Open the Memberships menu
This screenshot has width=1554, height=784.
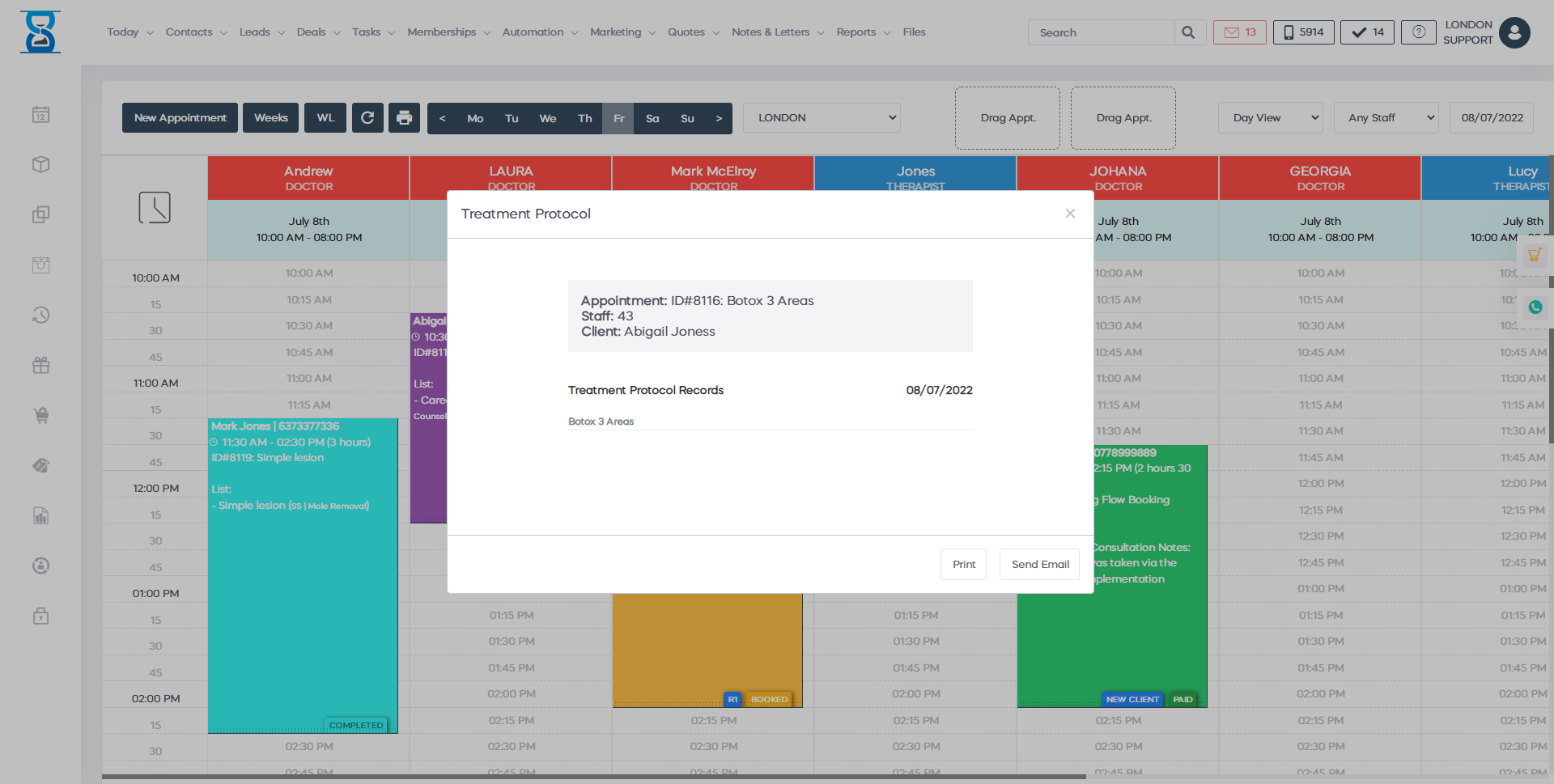(448, 32)
